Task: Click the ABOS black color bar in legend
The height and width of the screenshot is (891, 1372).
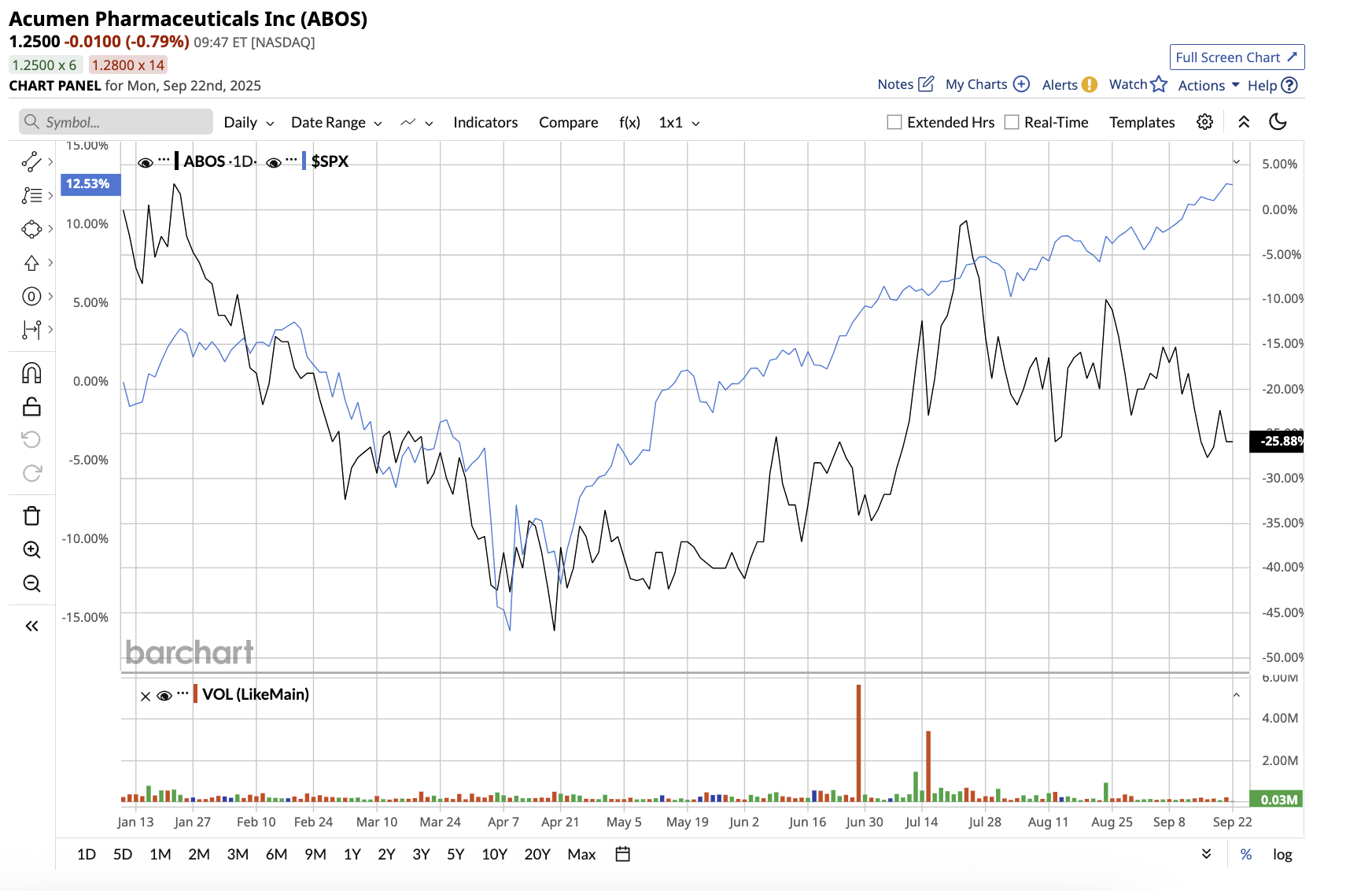Action: [x=177, y=161]
